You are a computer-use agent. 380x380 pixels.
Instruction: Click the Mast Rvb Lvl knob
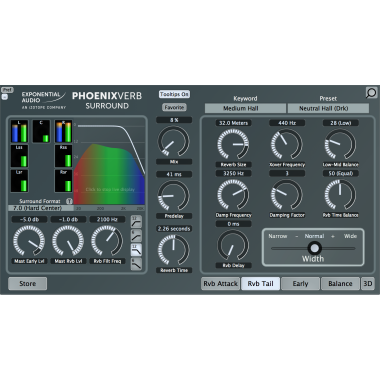click(x=68, y=241)
